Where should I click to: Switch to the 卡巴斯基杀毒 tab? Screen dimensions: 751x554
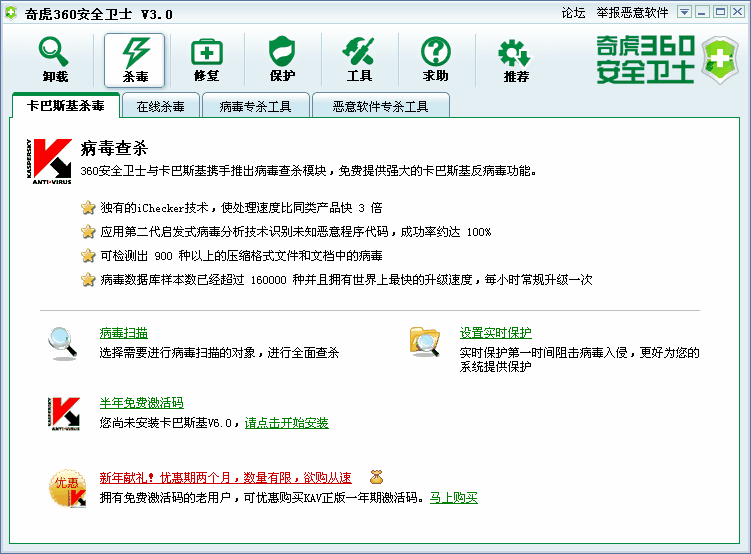click(66, 105)
